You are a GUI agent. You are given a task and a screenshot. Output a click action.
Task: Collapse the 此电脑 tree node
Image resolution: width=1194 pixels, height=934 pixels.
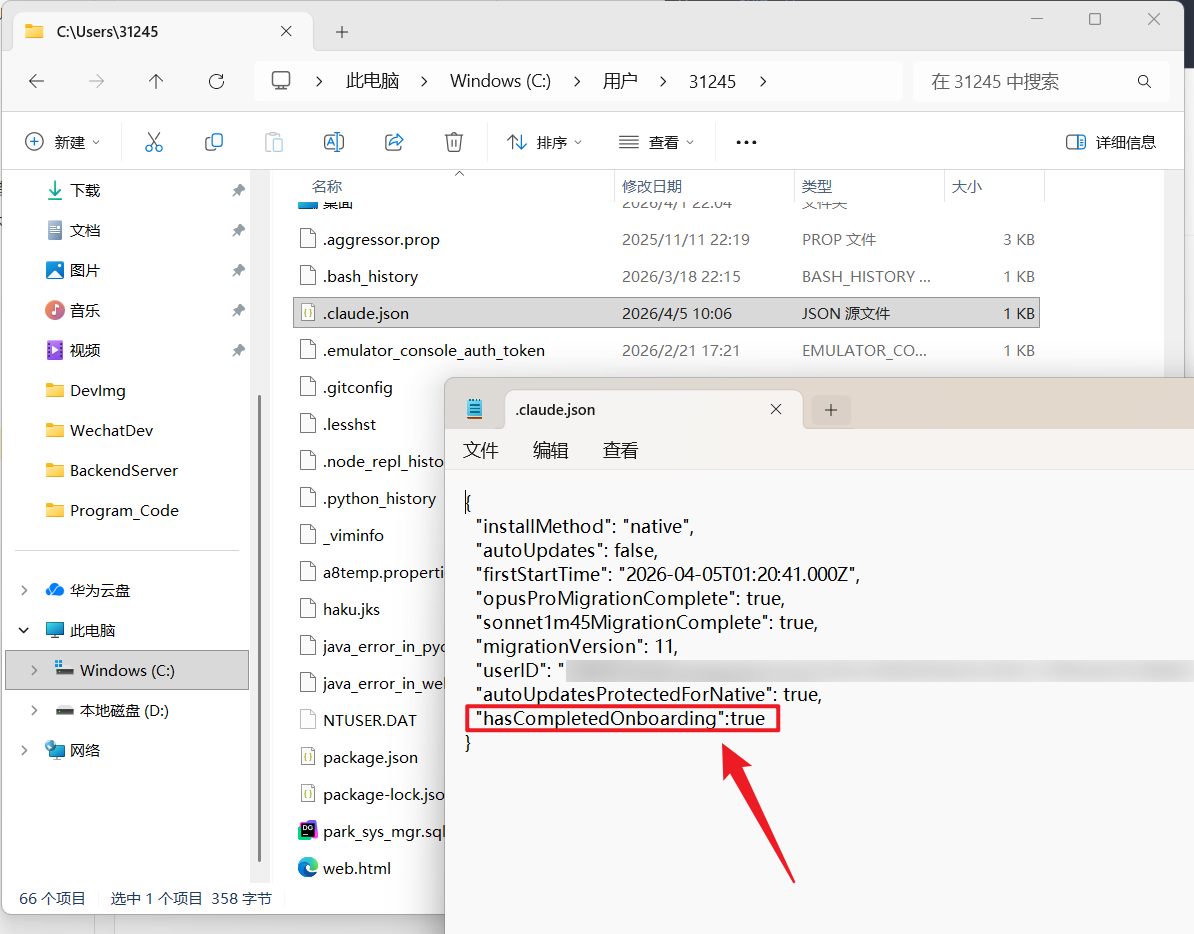pyautogui.click(x=24, y=630)
